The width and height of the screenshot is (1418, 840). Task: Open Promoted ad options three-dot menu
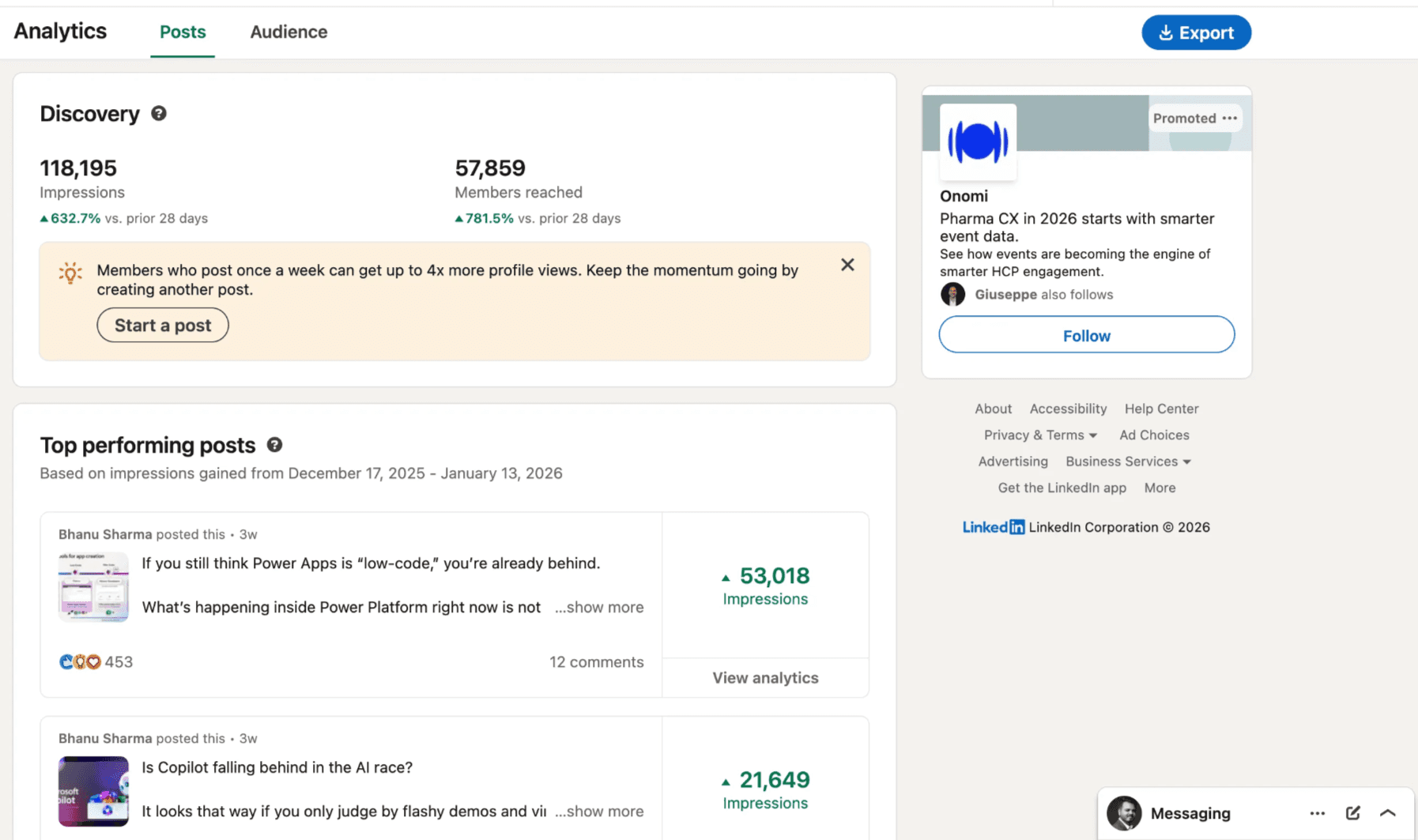(x=1229, y=119)
